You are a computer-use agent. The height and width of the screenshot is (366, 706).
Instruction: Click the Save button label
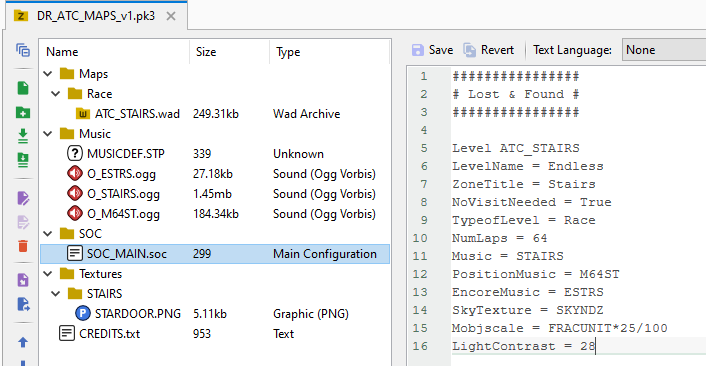[441, 50]
